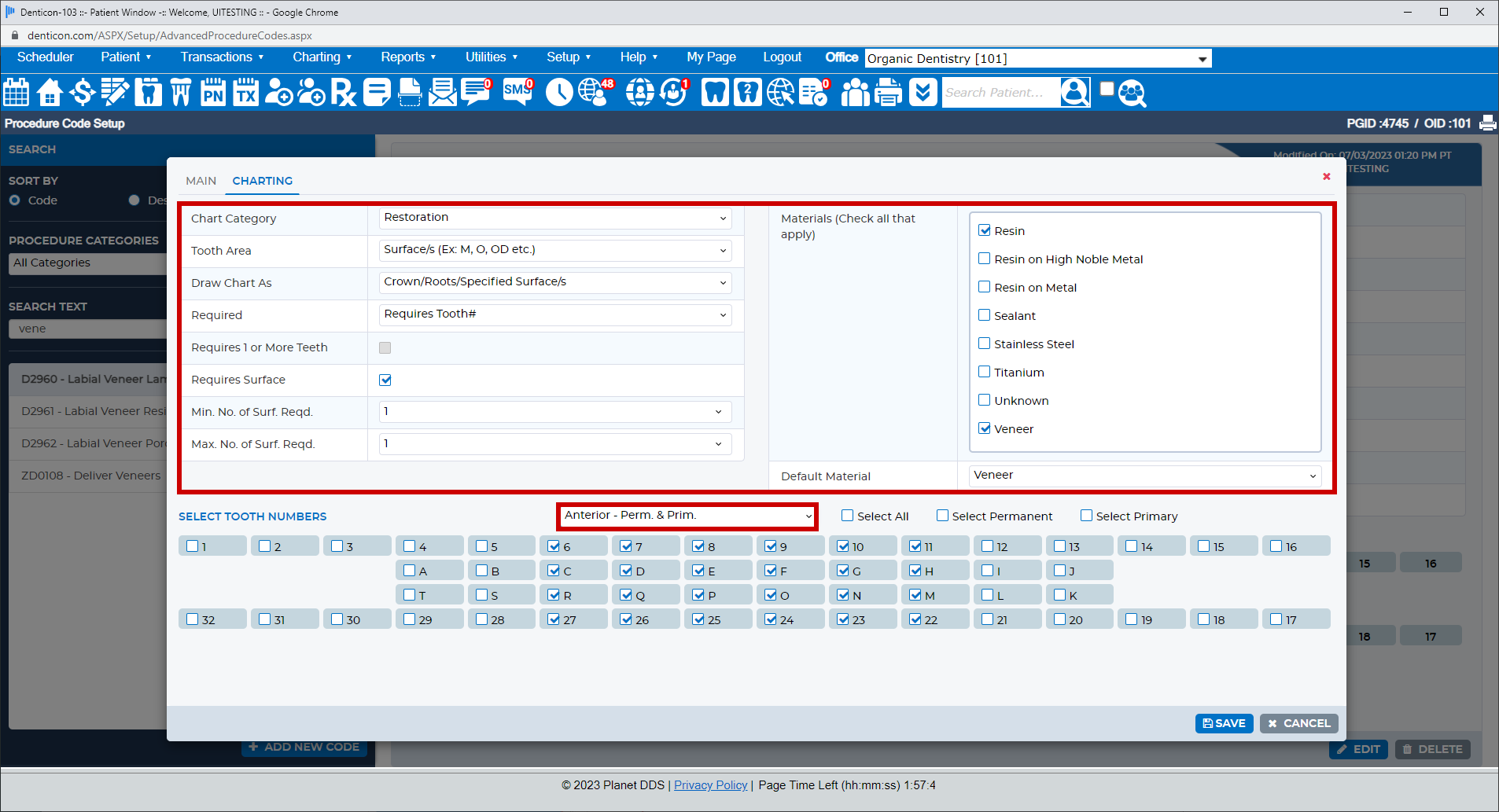Click the clock time icon in the toolbar
1499x812 pixels.
pyautogui.click(x=559, y=92)
